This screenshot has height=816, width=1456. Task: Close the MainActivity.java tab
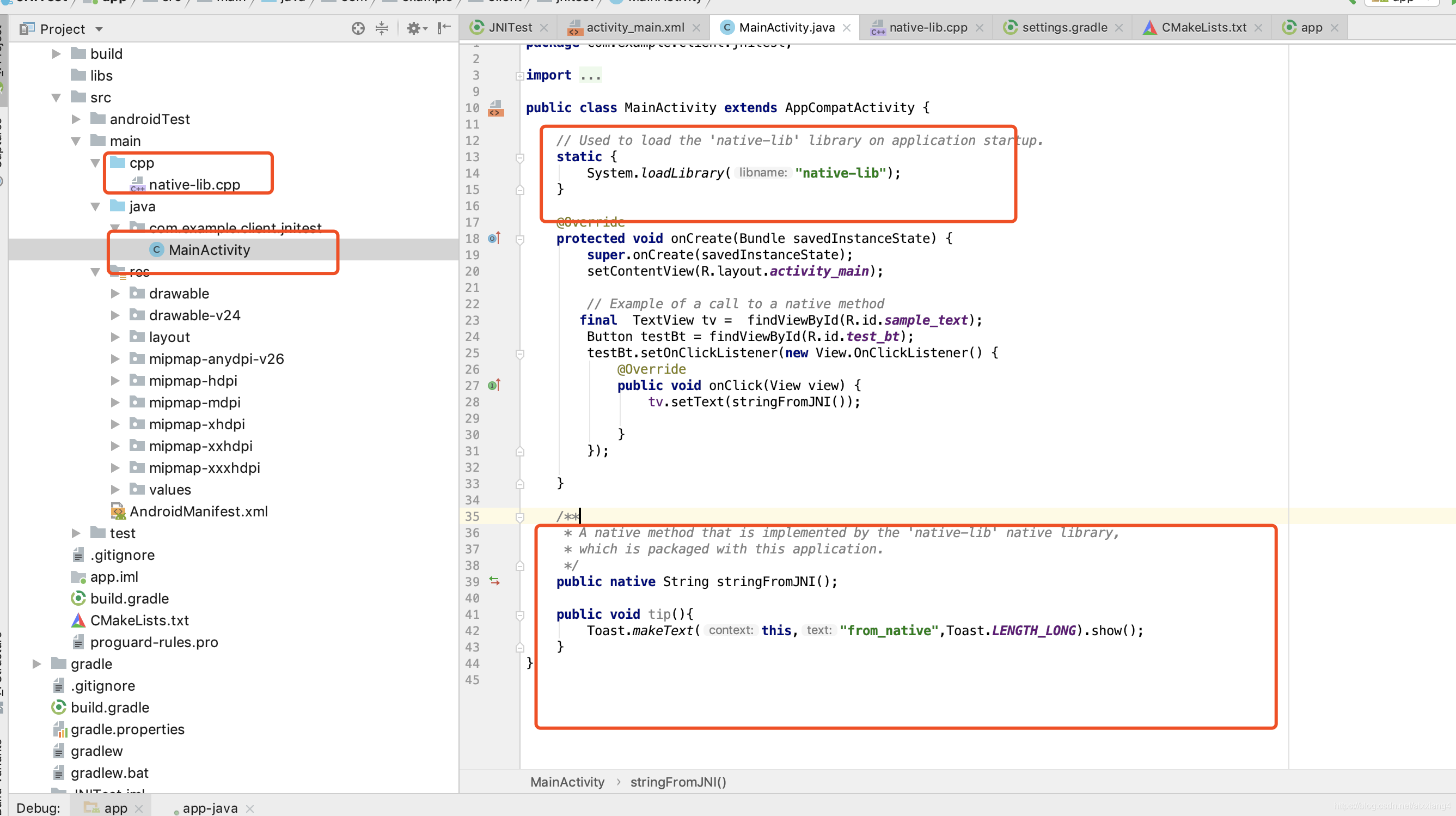pyautogui.click(x=847, y=28)
